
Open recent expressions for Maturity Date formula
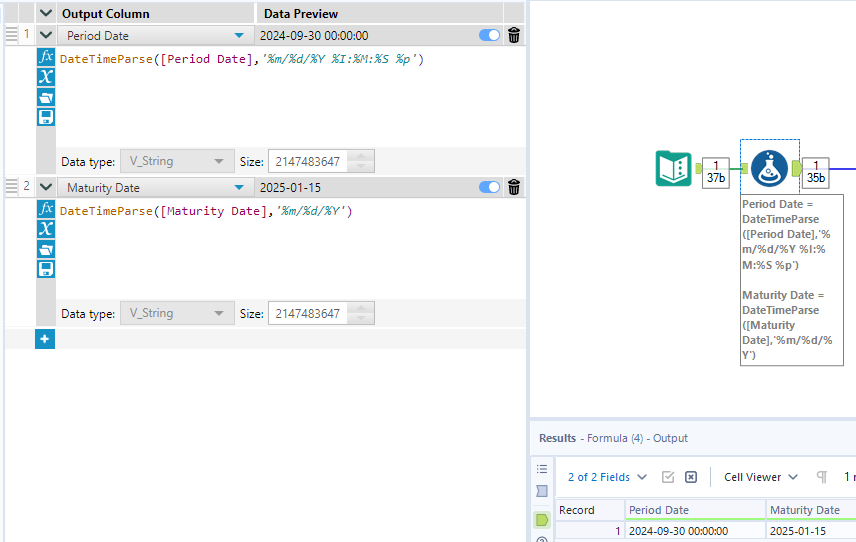46,249
